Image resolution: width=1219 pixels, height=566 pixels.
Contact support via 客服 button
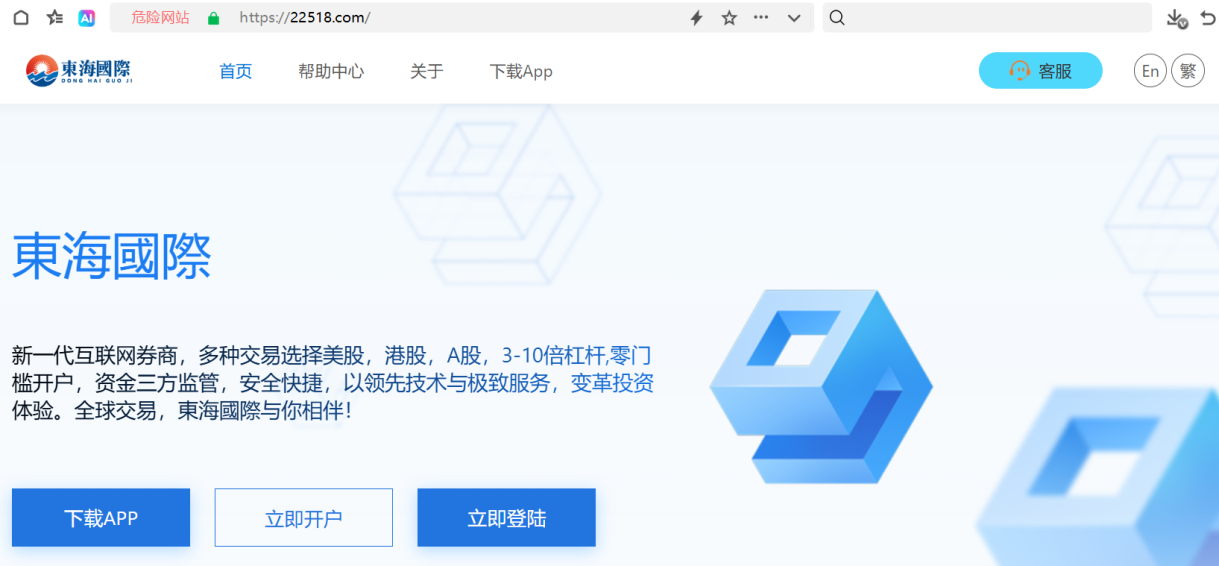pos(1040,71)
